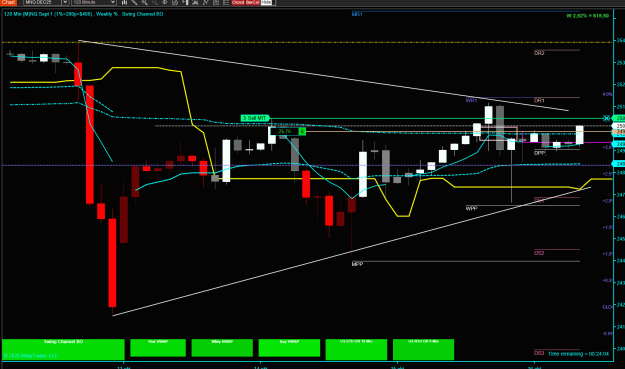
Task: Toggle the US ETH OR 15 Min button
Action: [x=356, y=349]
